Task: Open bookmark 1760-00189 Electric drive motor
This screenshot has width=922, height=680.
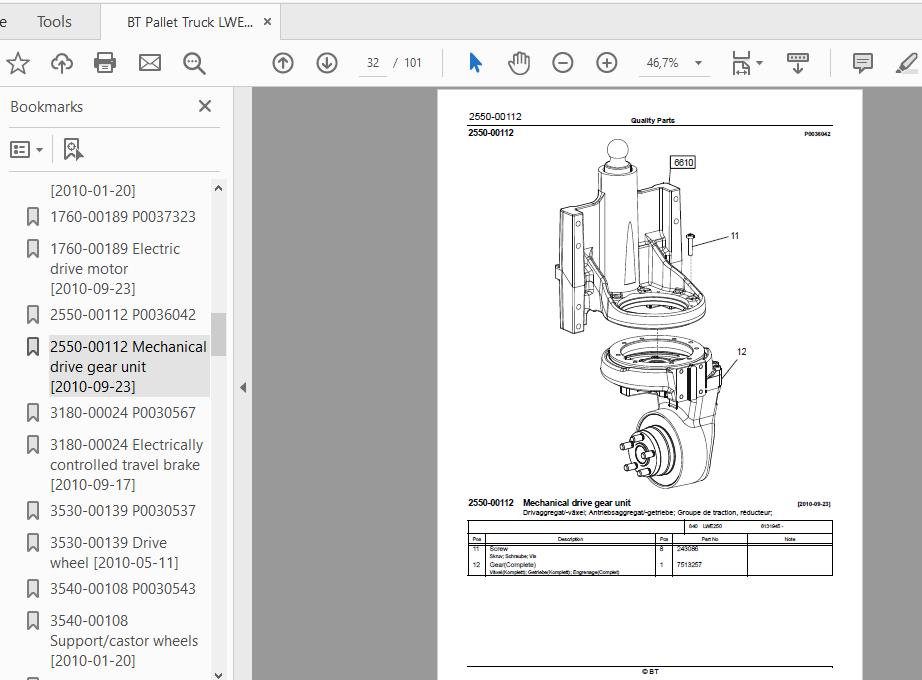Action: tap(115, 268)
